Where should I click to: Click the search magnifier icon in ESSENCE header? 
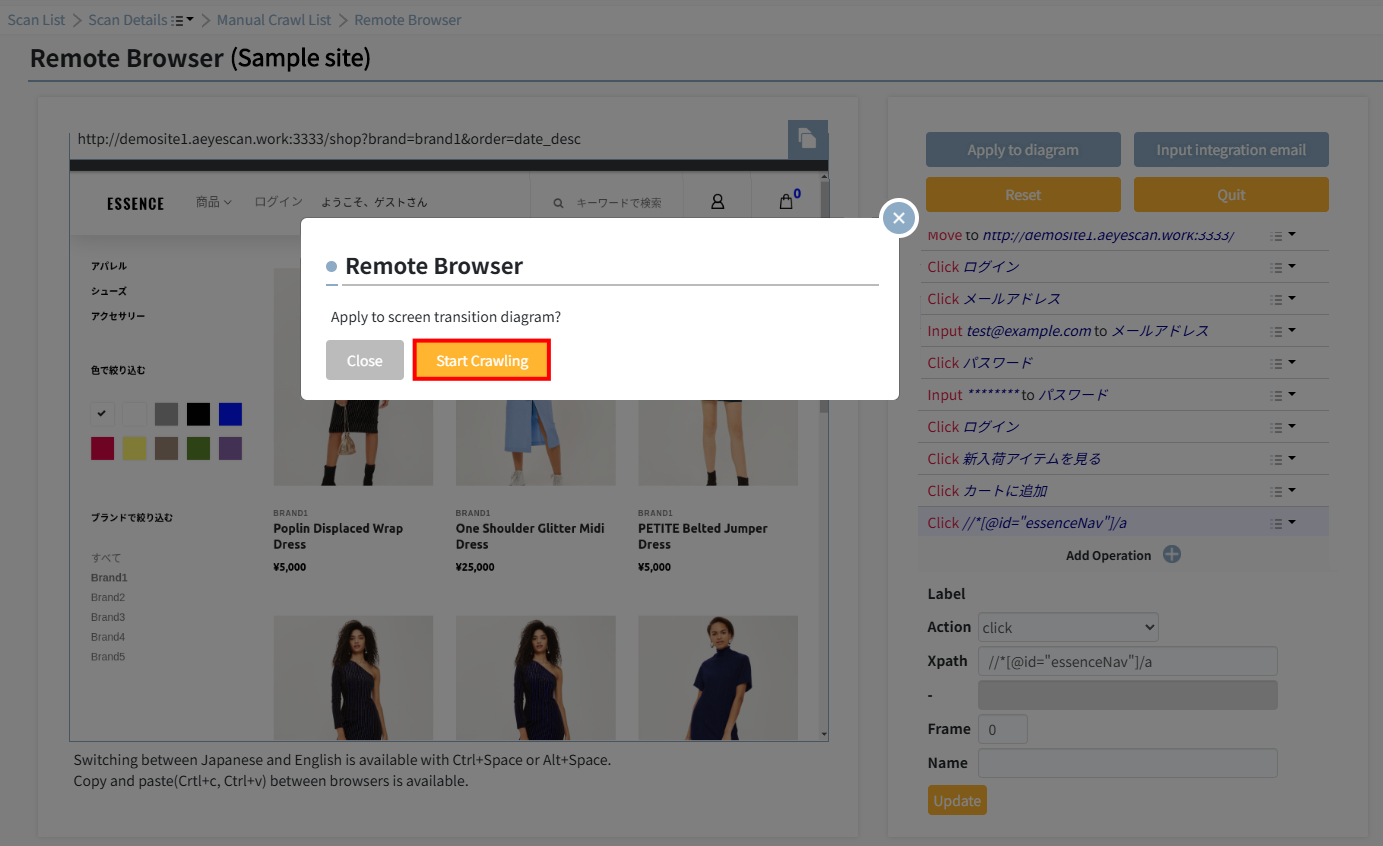pyautogui.click(x=559, y=203)
